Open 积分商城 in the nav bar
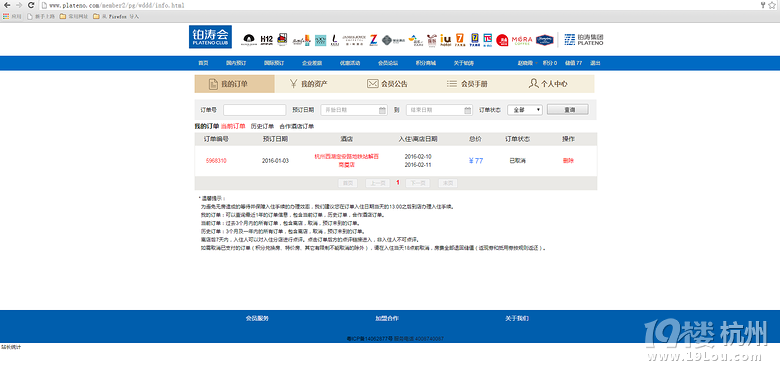Screen dimensions: 780x369 pyautogui.click(x=426, y=63)
